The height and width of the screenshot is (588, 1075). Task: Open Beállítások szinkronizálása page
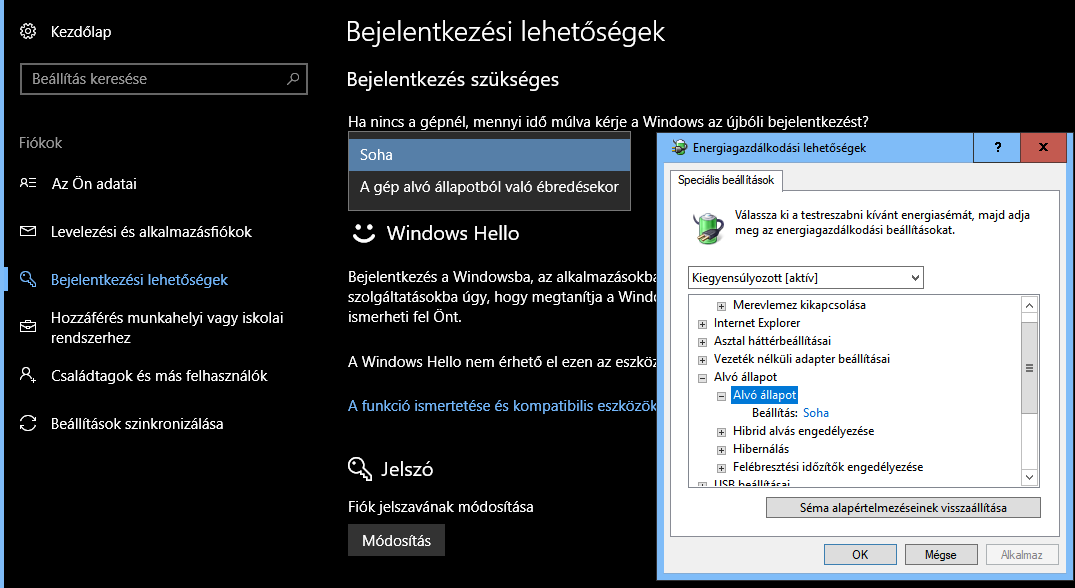pos(137,424)
